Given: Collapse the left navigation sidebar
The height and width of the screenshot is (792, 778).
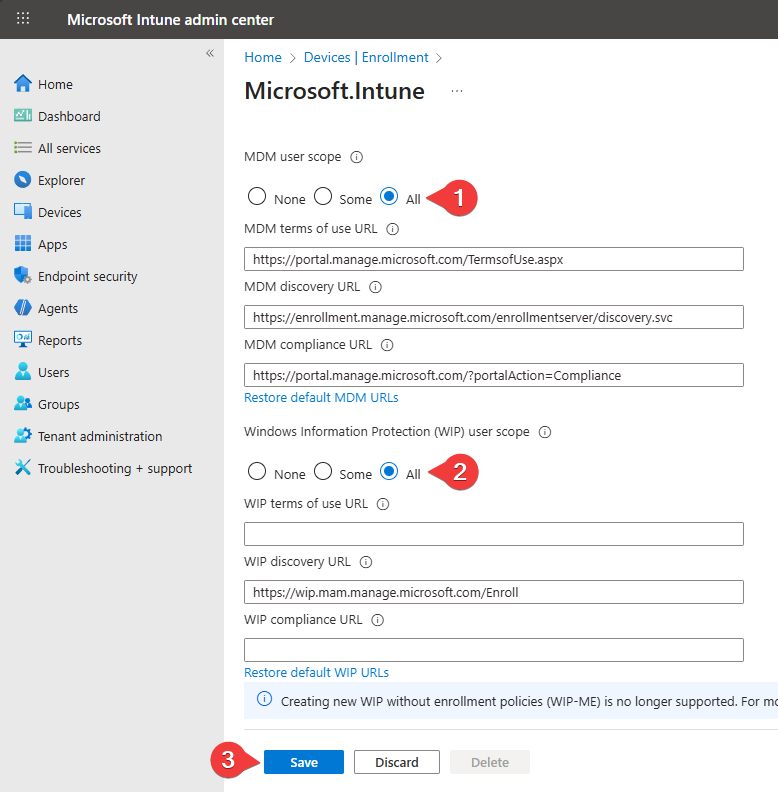Looking at the screenshot, I should pyautogui.click(x=210, y=53).
